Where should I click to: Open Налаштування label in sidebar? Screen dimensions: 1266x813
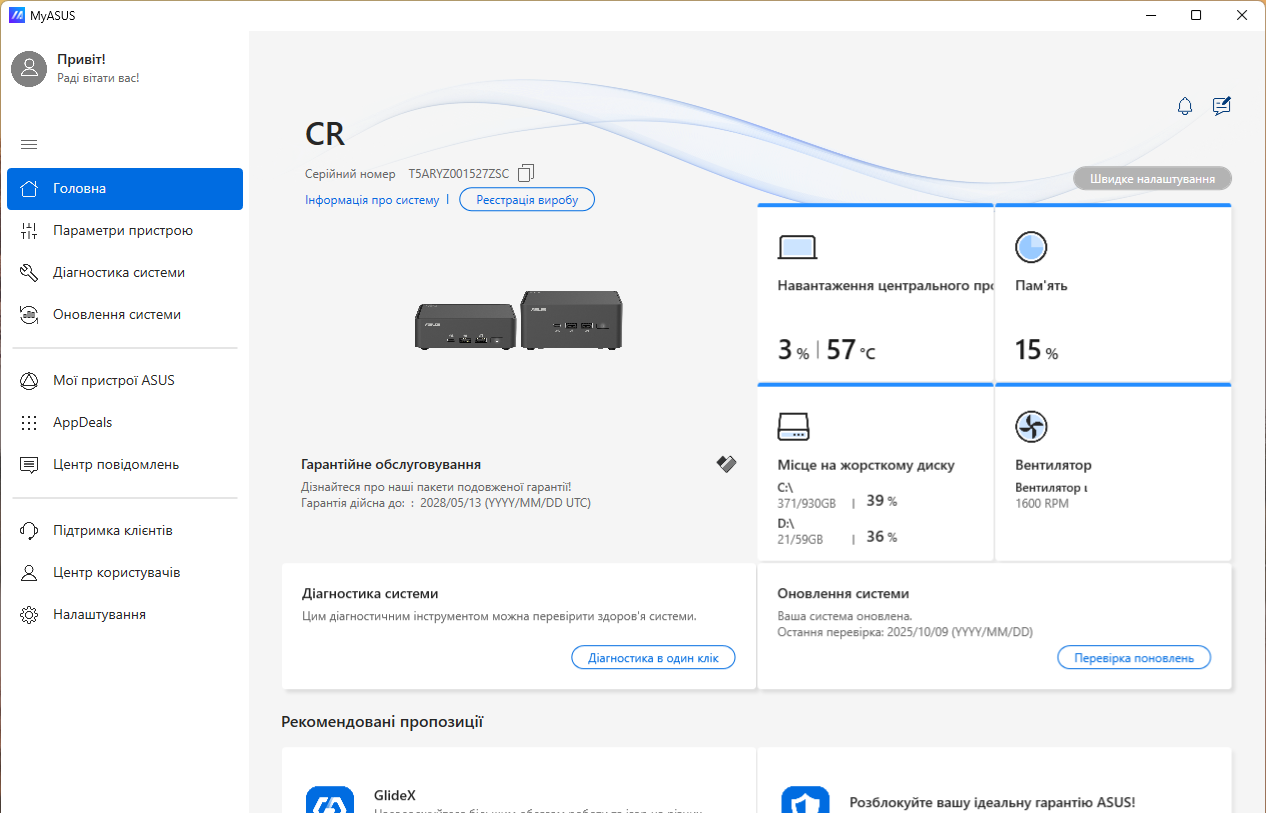100,615
